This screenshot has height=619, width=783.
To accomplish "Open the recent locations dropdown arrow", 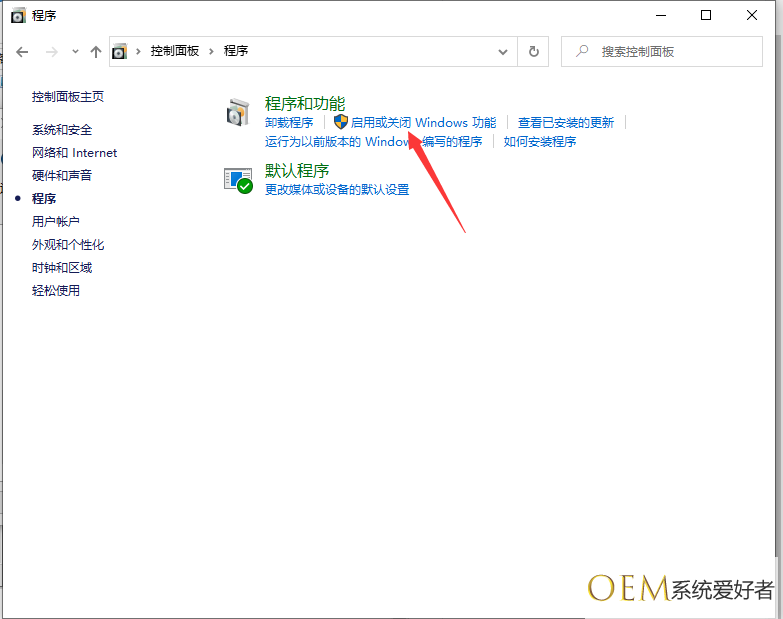I will [75, 52].
